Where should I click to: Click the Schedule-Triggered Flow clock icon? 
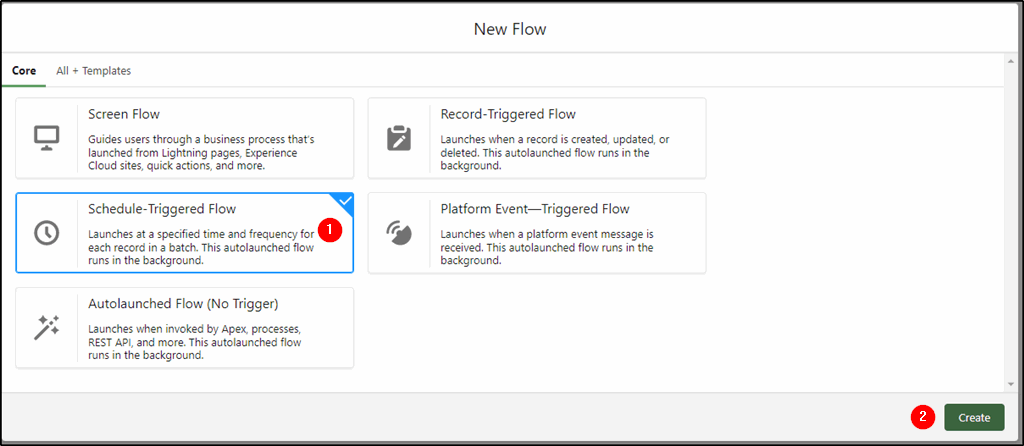(x=46, y=232)
